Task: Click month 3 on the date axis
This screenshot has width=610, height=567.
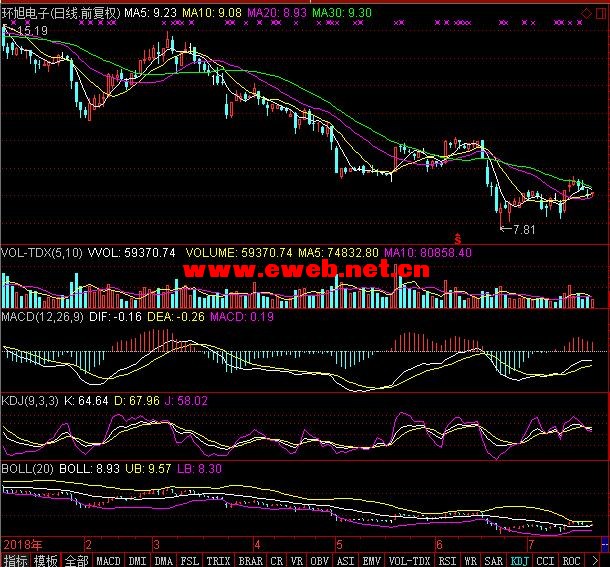Action: pyautogui.click(x=156, y=544)
